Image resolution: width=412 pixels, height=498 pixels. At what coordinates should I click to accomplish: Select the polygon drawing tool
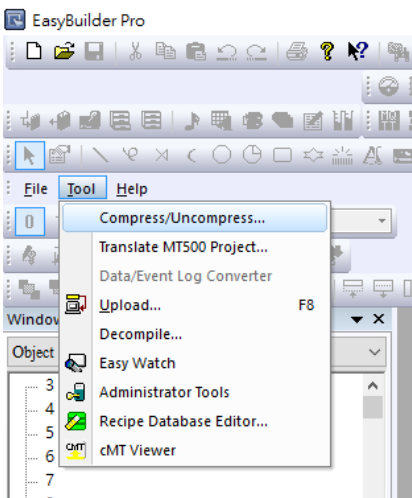[x=313, y=155]
